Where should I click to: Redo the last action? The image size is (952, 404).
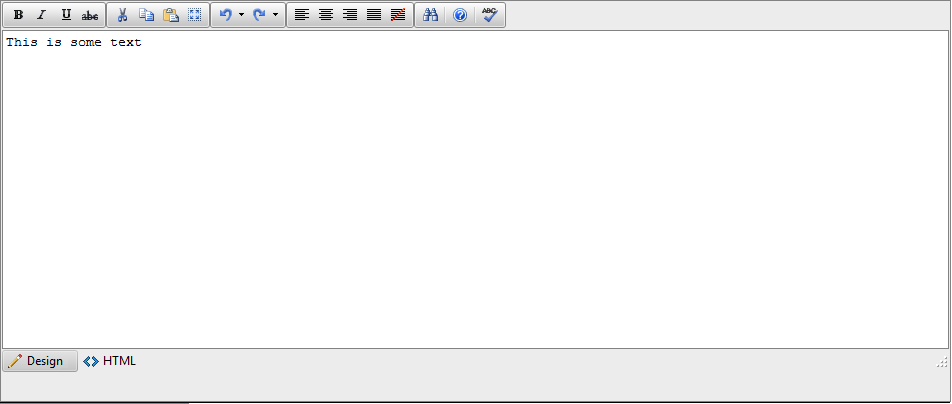(x=259, y=15)
